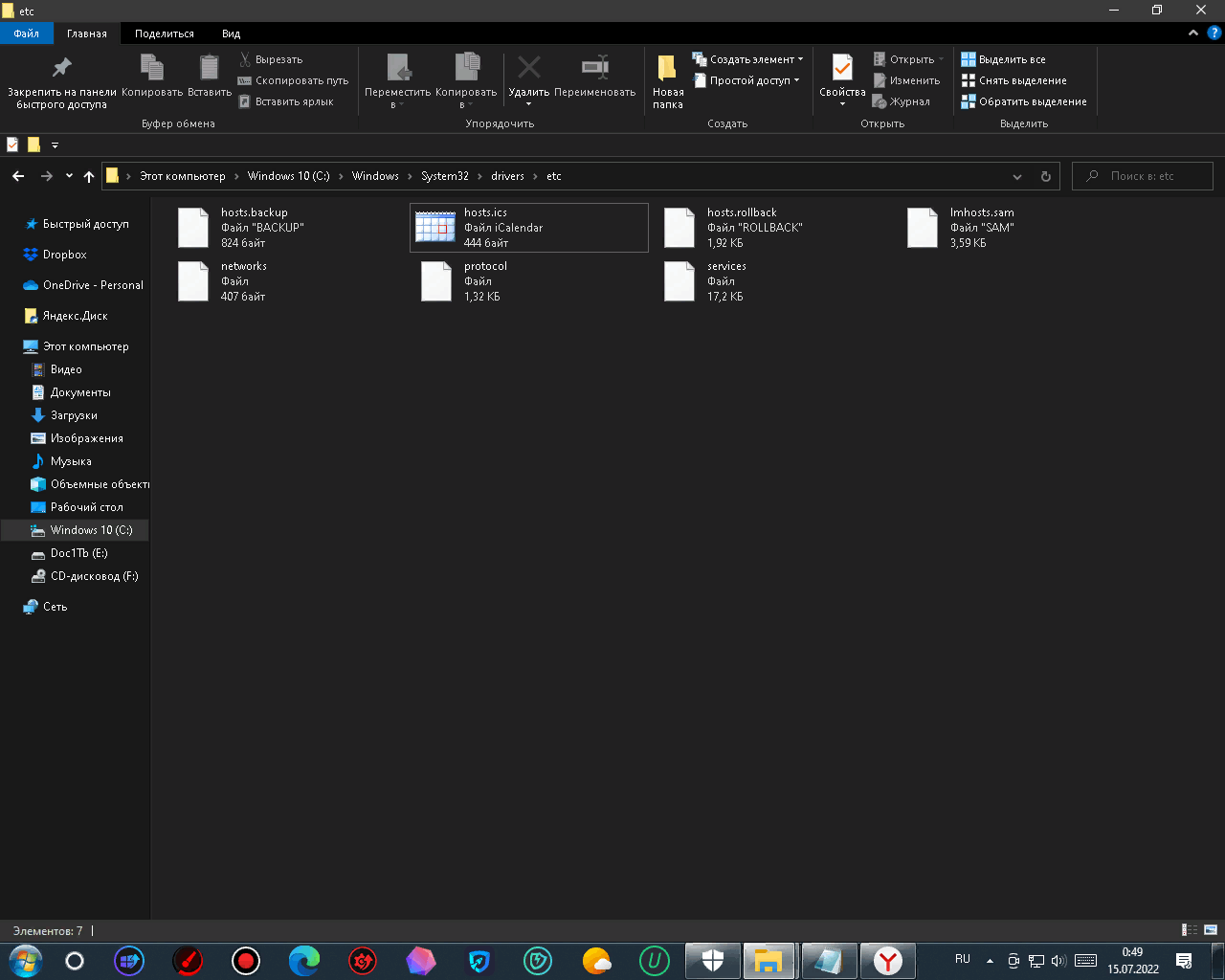Switch to the Вид ribbon tab
This screenshot has height=980, width=1225.
pyautogui.click(x=232, y=33)
